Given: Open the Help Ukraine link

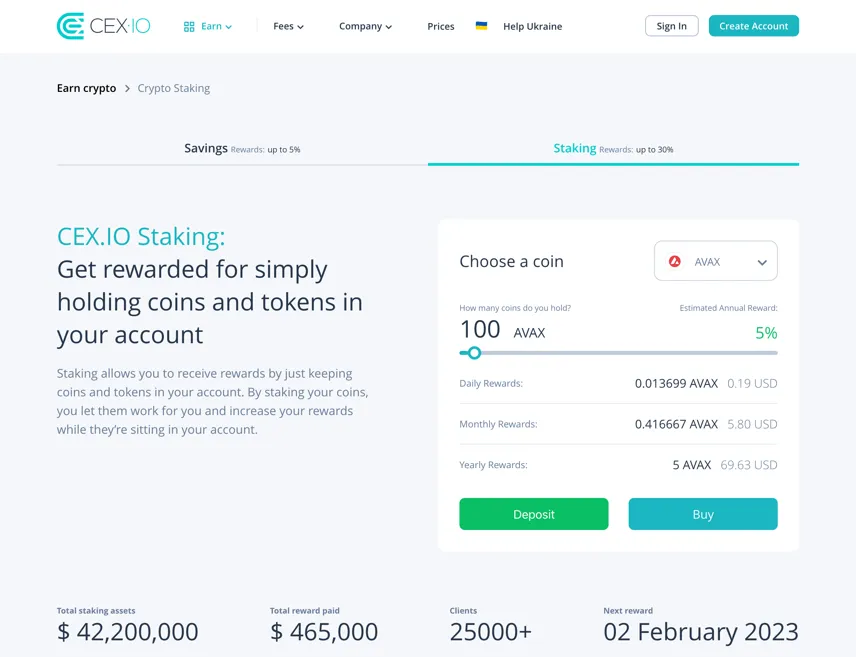Looking at the screenshot, I should 532,26.
